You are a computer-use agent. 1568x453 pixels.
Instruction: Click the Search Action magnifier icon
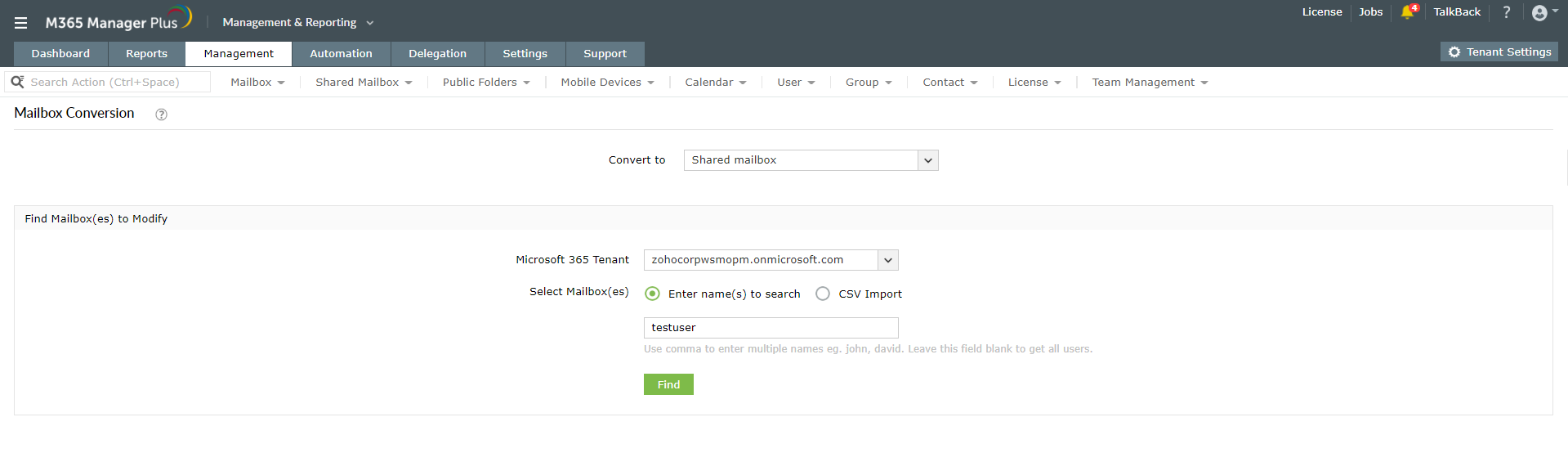click(17, 82)
